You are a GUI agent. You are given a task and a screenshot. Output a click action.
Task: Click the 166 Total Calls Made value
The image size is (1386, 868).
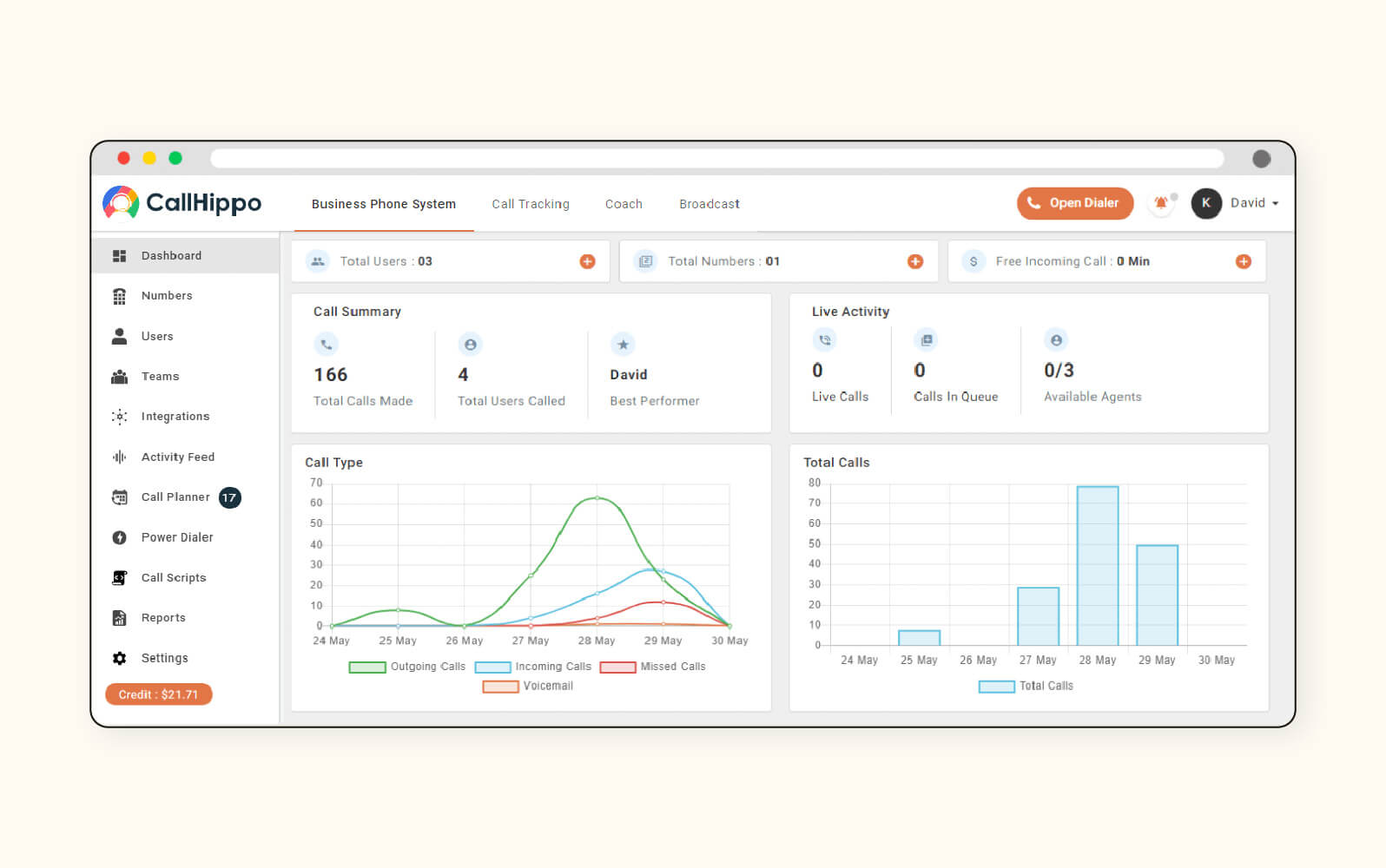[331, 375]
